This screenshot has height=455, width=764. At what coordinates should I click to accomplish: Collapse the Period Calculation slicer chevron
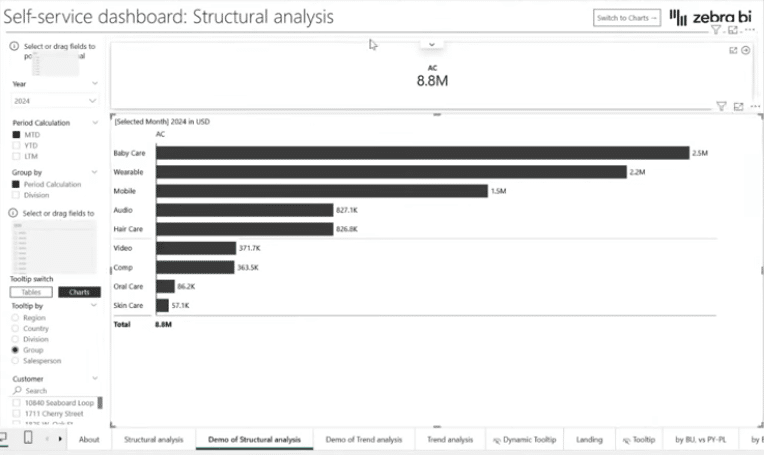click(x=95, y=122)
